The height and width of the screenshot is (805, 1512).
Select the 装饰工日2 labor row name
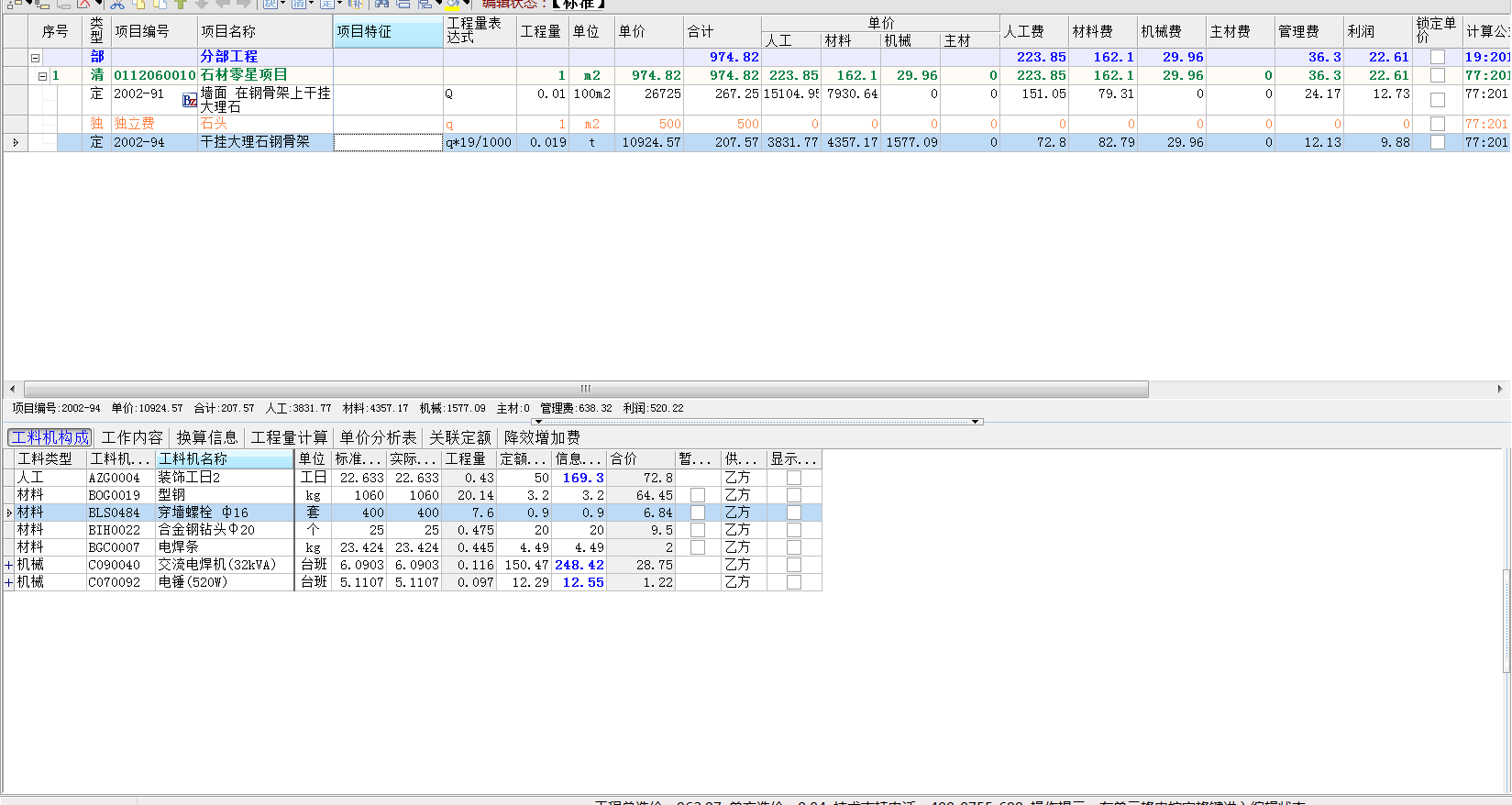pos(224,478)
